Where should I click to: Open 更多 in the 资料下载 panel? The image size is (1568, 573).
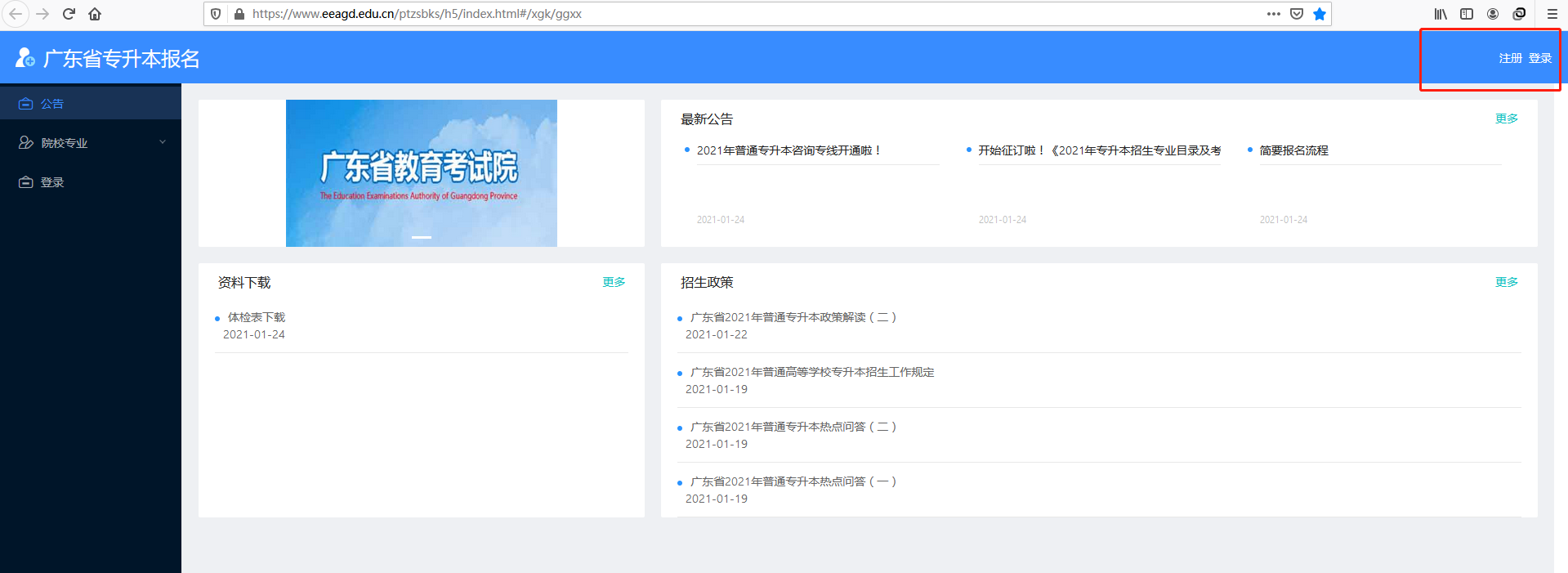tap(614, 282)
